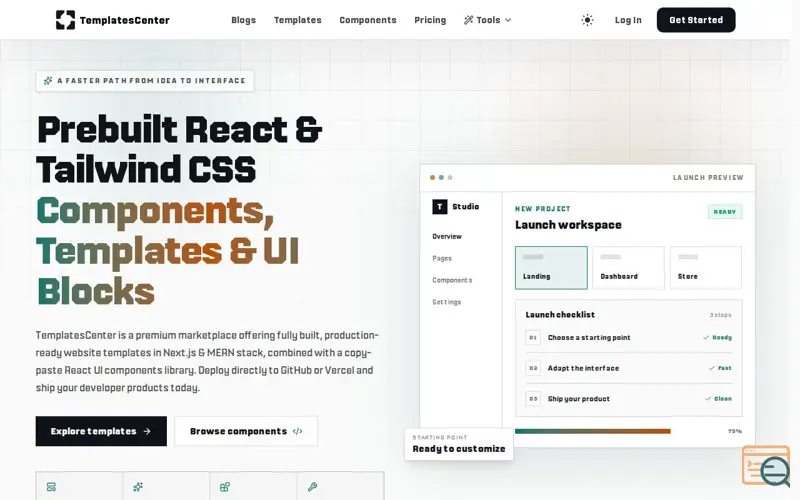Click the gray window dot in the preview

[450, 178]
